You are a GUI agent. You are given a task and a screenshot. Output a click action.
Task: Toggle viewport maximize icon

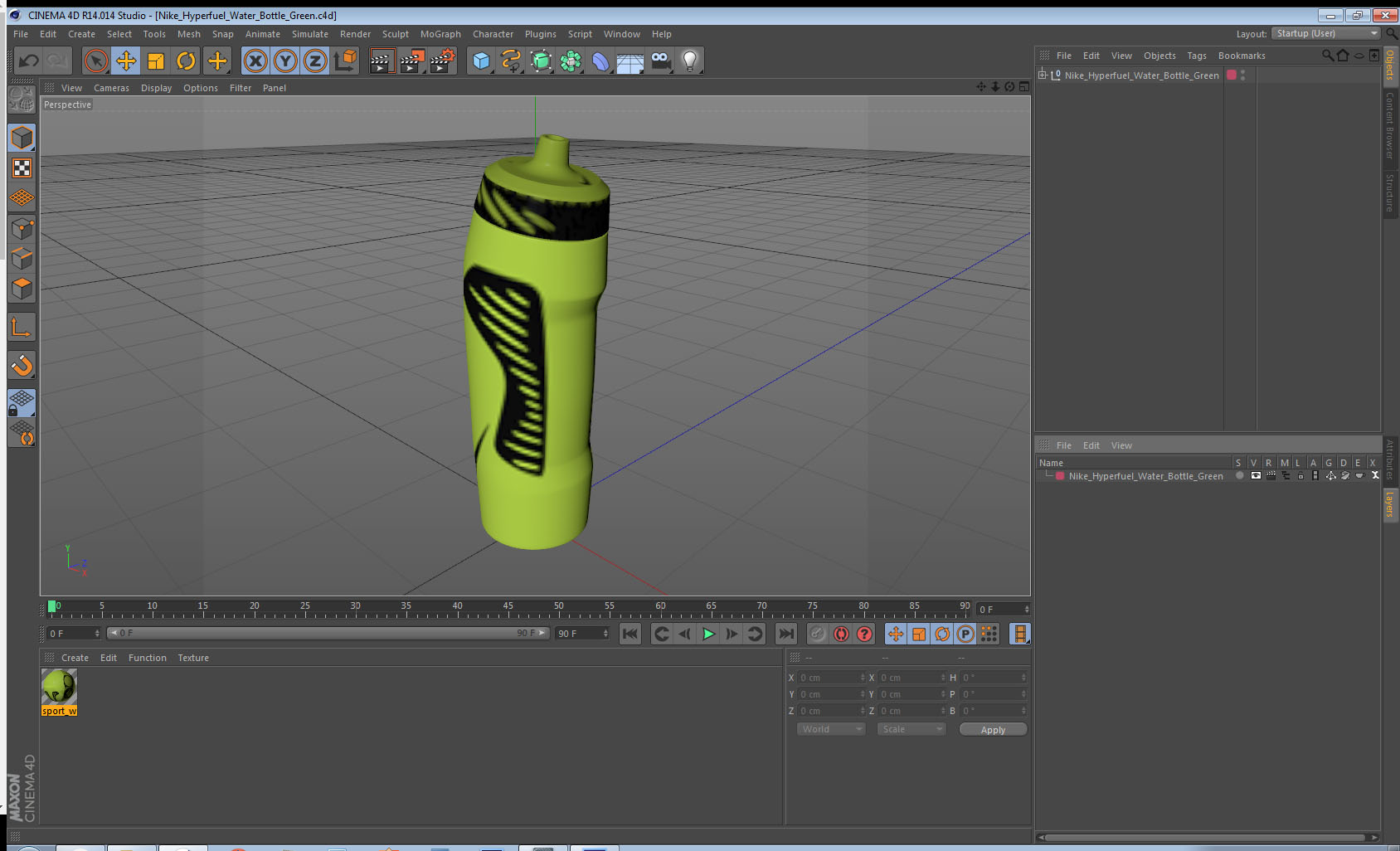(1024, 87)
